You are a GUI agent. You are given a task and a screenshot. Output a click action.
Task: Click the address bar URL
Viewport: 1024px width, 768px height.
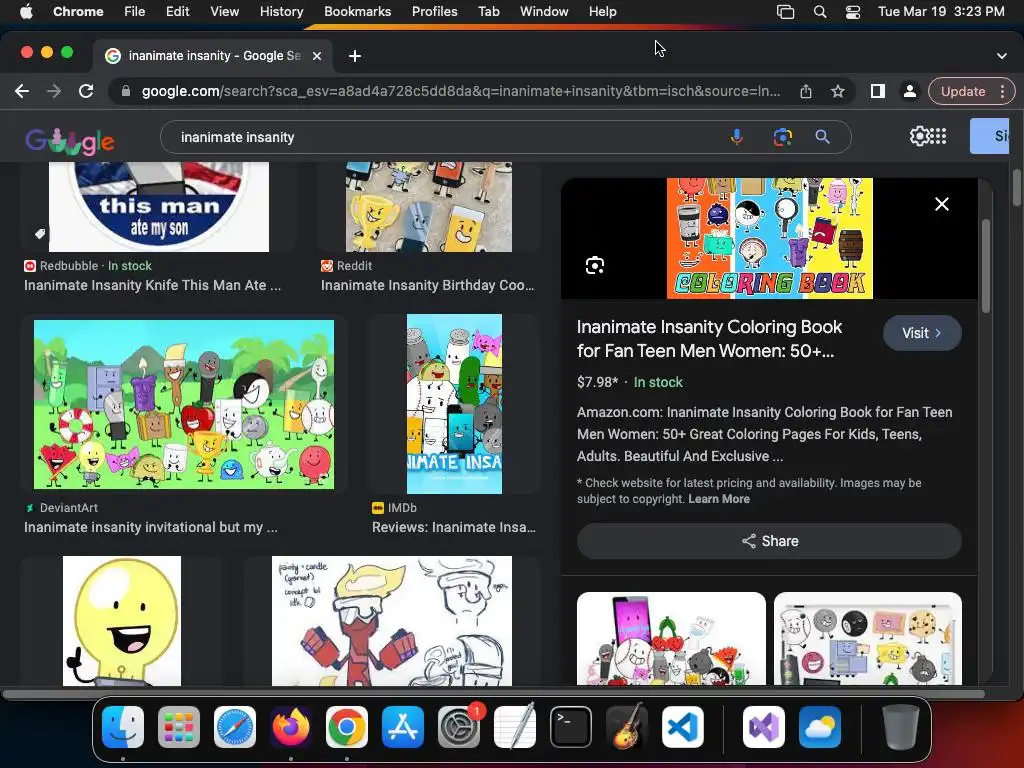point(461,91)
